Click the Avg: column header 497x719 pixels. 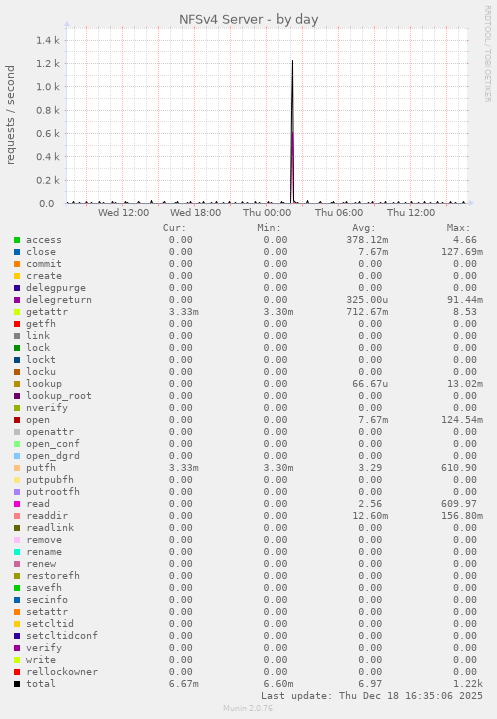pyautogui.click(x=364, y=228)
